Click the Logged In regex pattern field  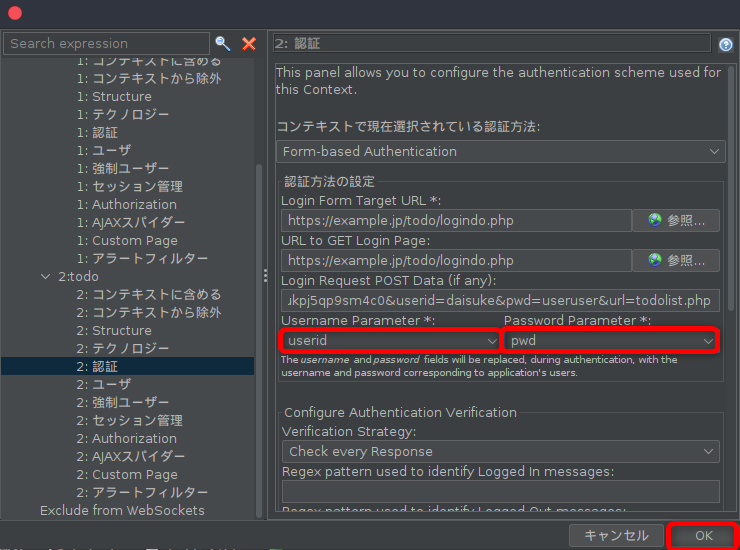[x=500, y=491]
